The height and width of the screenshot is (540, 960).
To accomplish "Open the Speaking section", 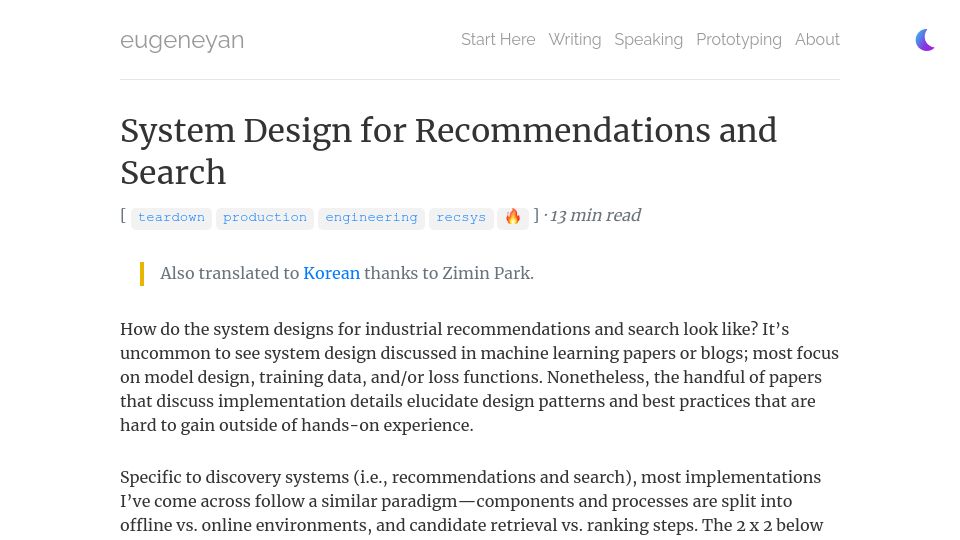I will (x=648, y=40).
